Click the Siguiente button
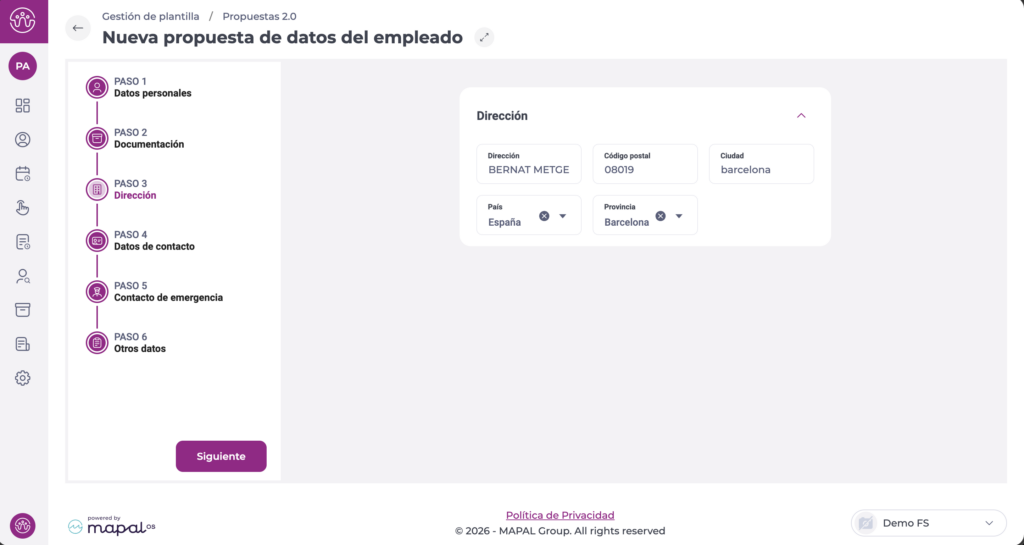The width and height of the screenshot is (1024, 545). pos(221,456)
